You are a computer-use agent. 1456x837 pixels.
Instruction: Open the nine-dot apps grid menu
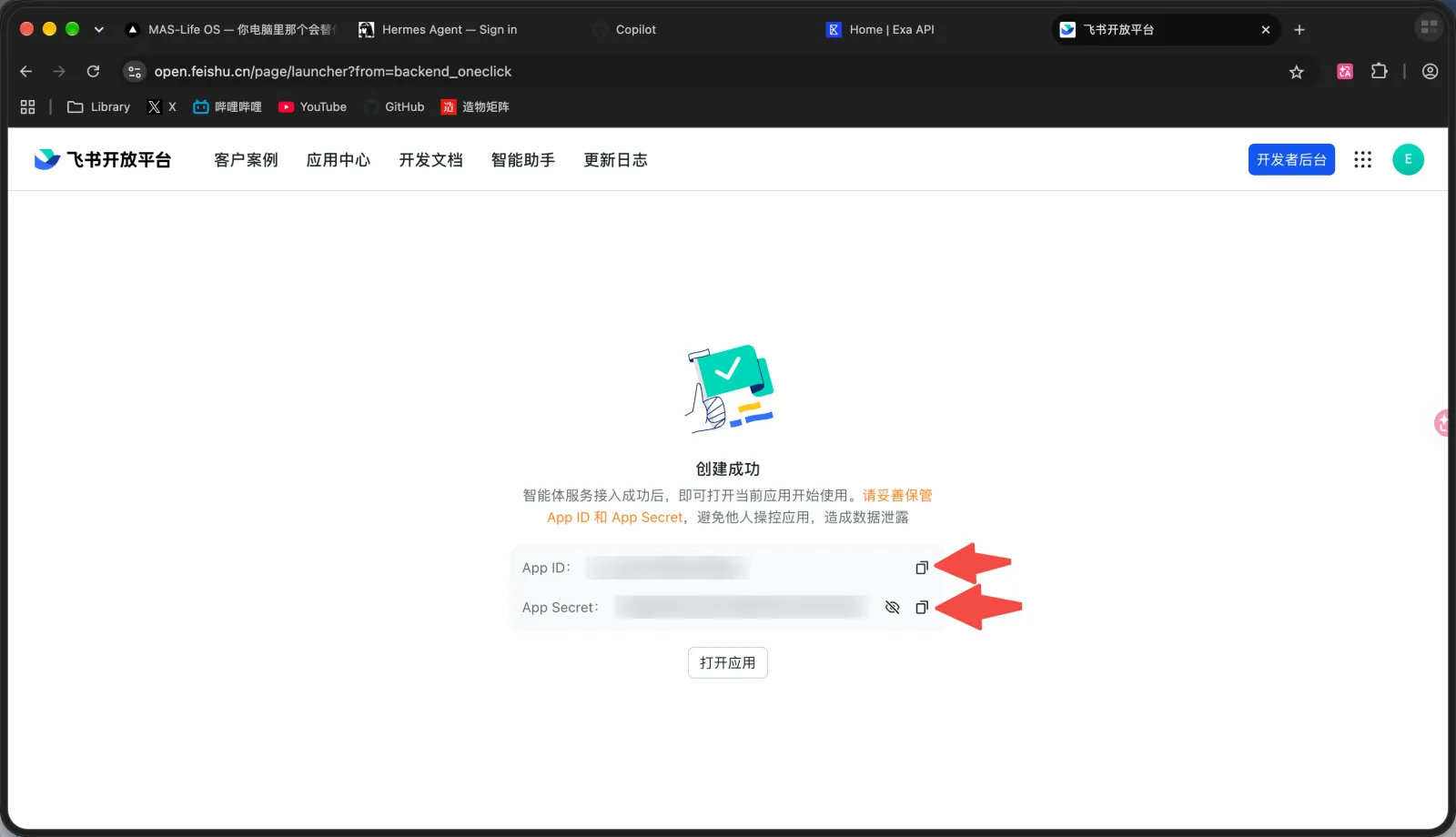tap(1362, 160)
